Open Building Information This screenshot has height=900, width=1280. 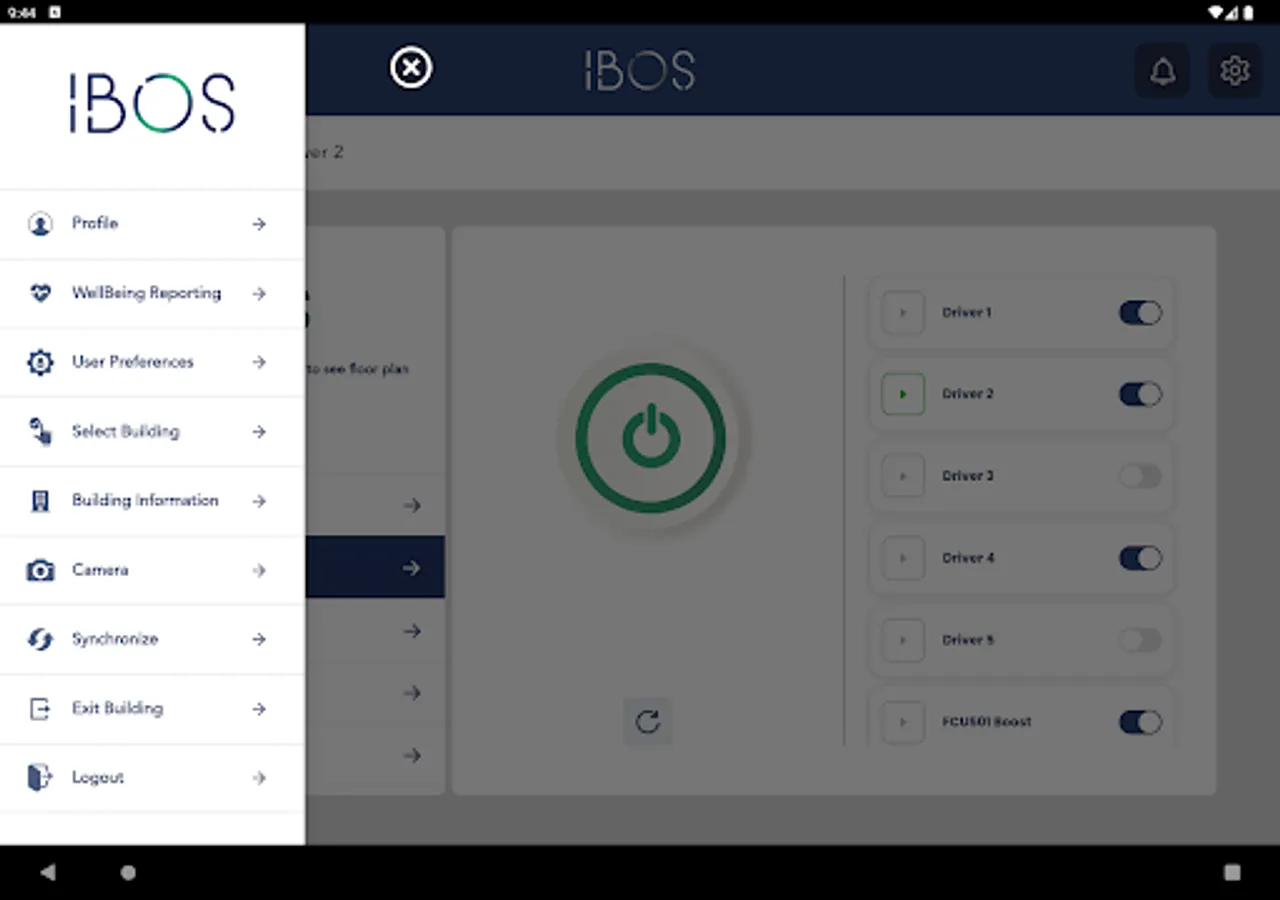click(x=152, y=501)
